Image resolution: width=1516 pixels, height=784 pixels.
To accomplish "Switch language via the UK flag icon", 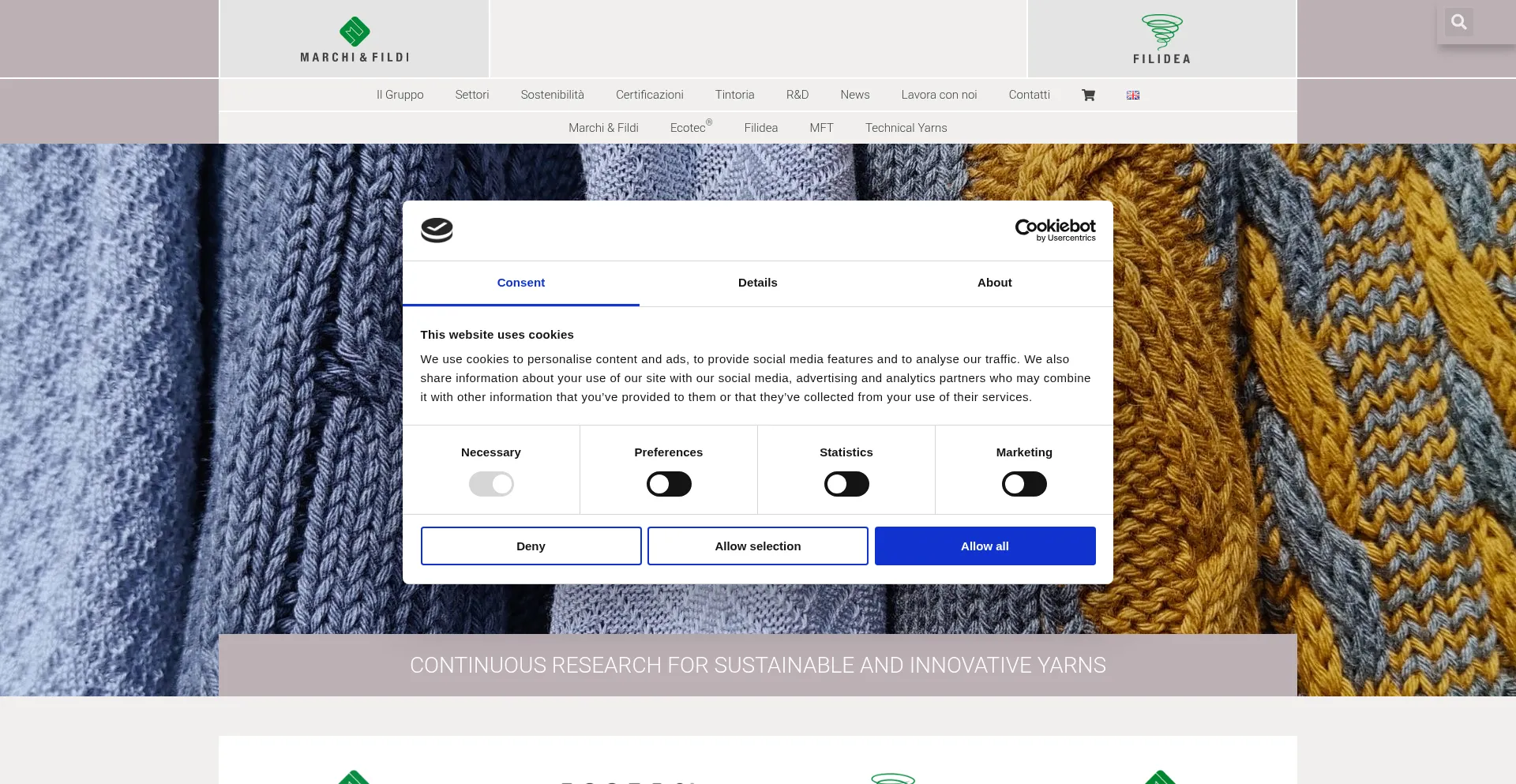I will 1133,95.
